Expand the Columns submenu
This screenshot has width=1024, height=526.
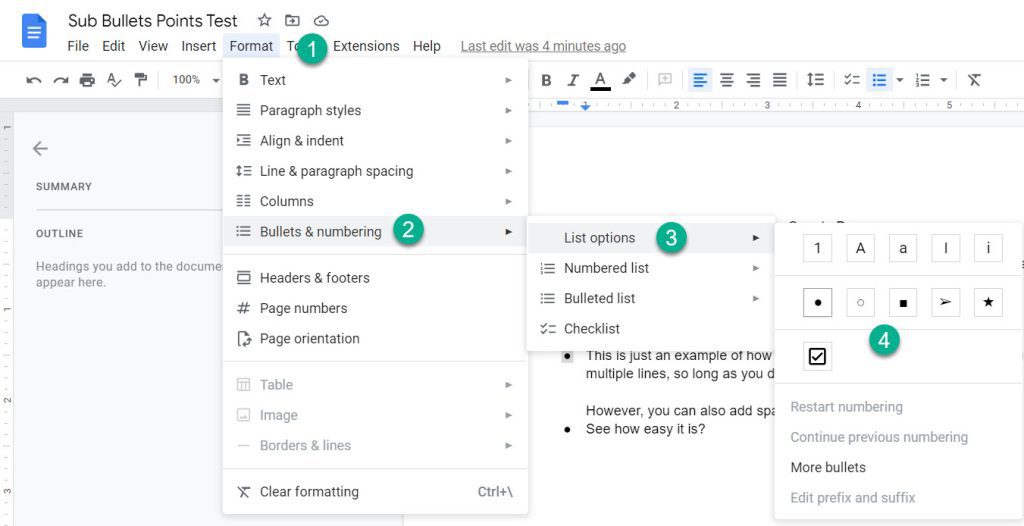pos(376,201)
